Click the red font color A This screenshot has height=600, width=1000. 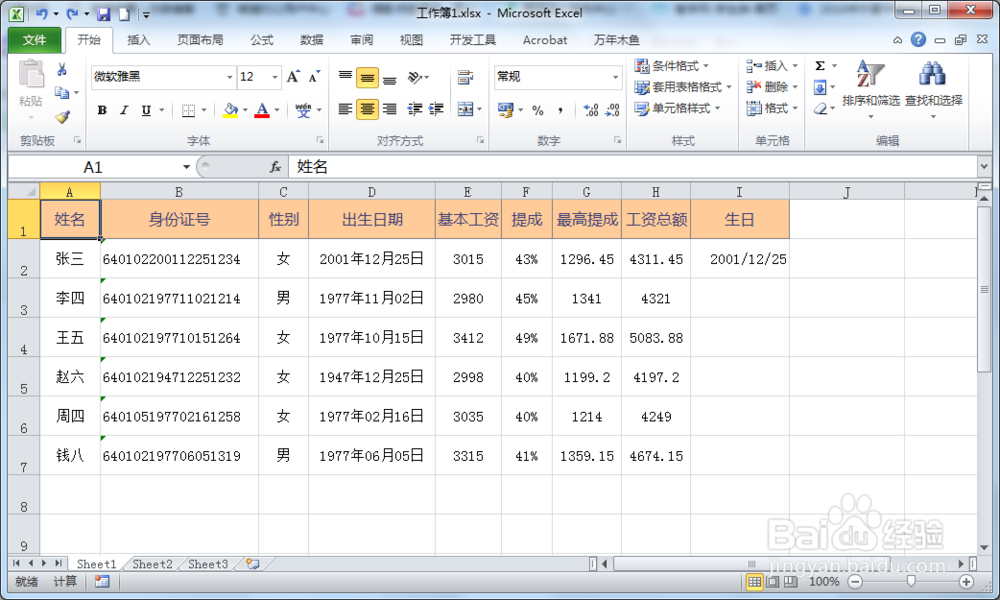(x=261, y=110)
